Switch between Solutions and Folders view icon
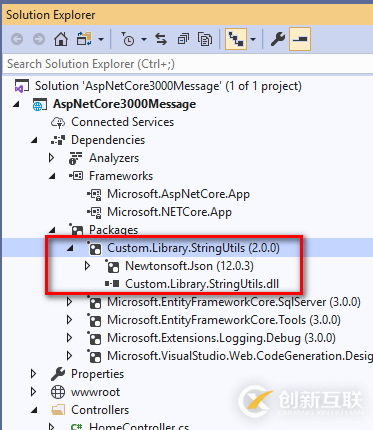This screenshot has width=373, height=430. [x=84, y=39]
